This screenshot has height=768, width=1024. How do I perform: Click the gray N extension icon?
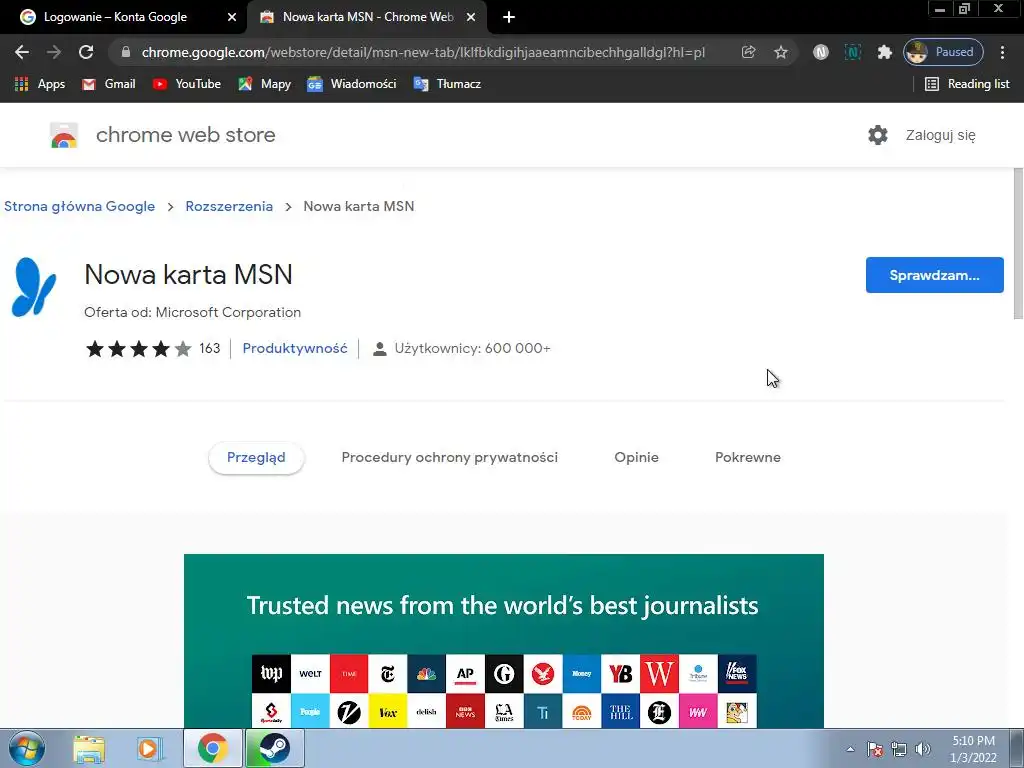tap(821, 52)
